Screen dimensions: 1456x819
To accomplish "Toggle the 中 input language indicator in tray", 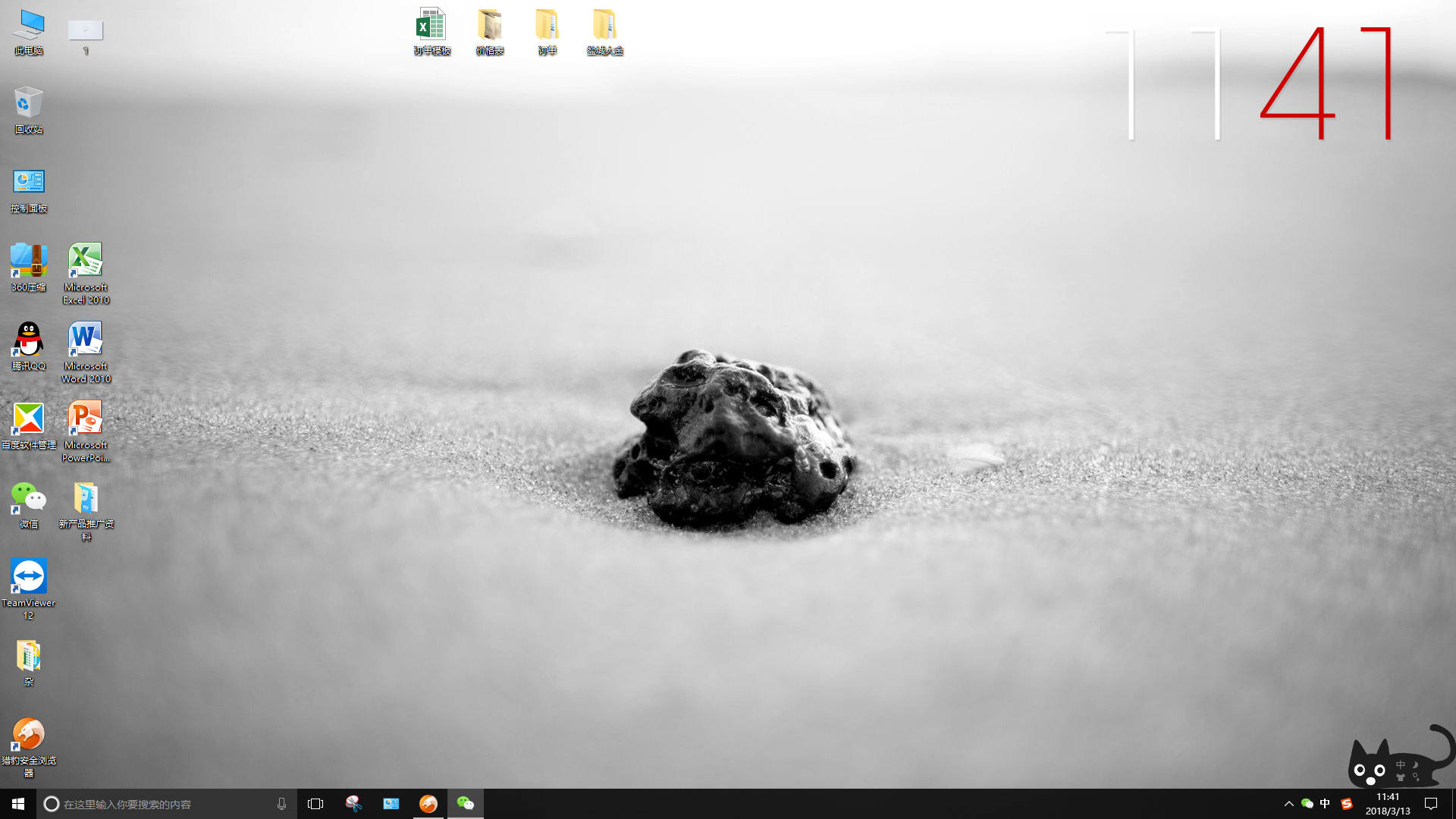I will 1325,804.
